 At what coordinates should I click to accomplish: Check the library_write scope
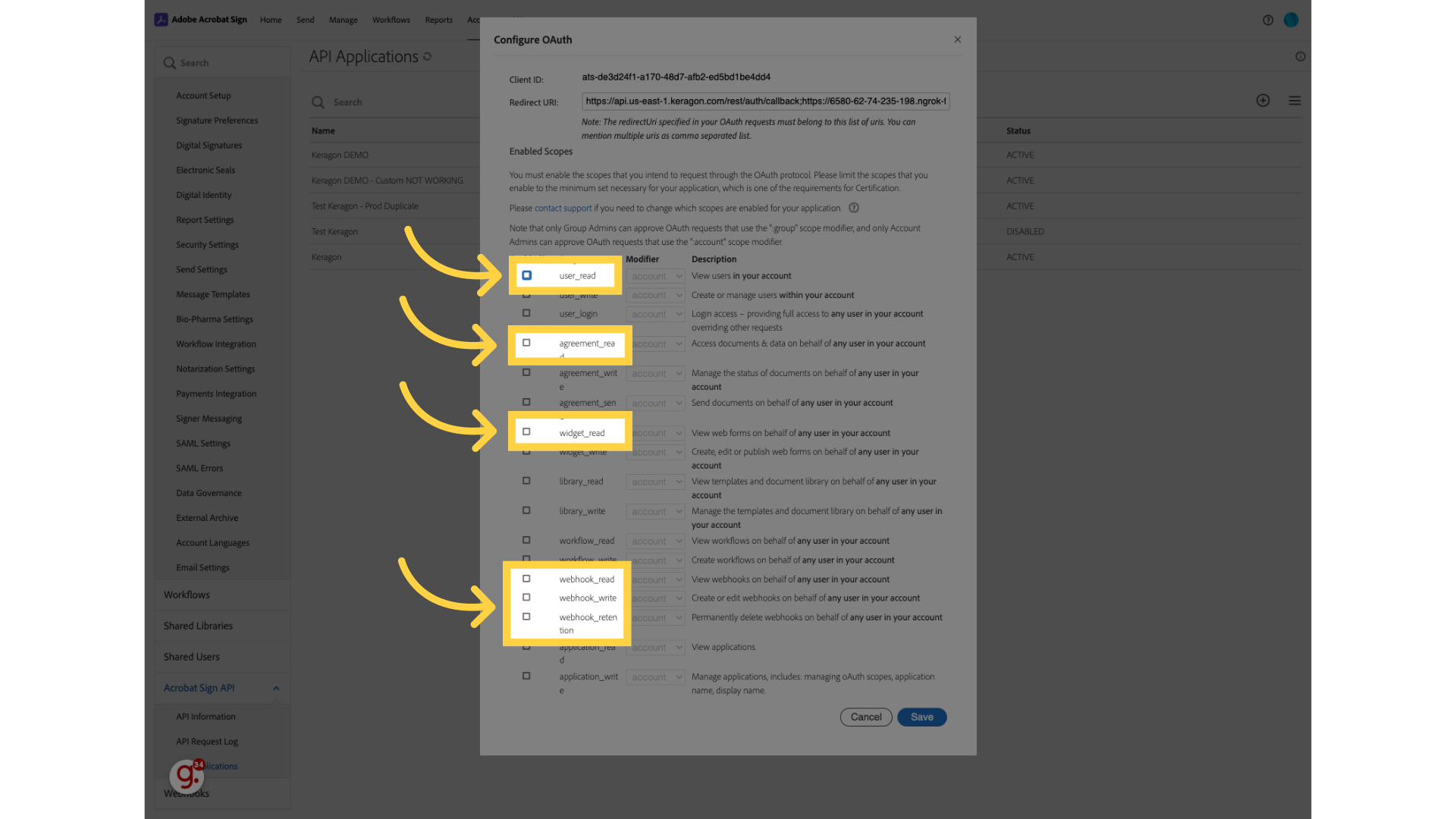[x=526, y=510]
